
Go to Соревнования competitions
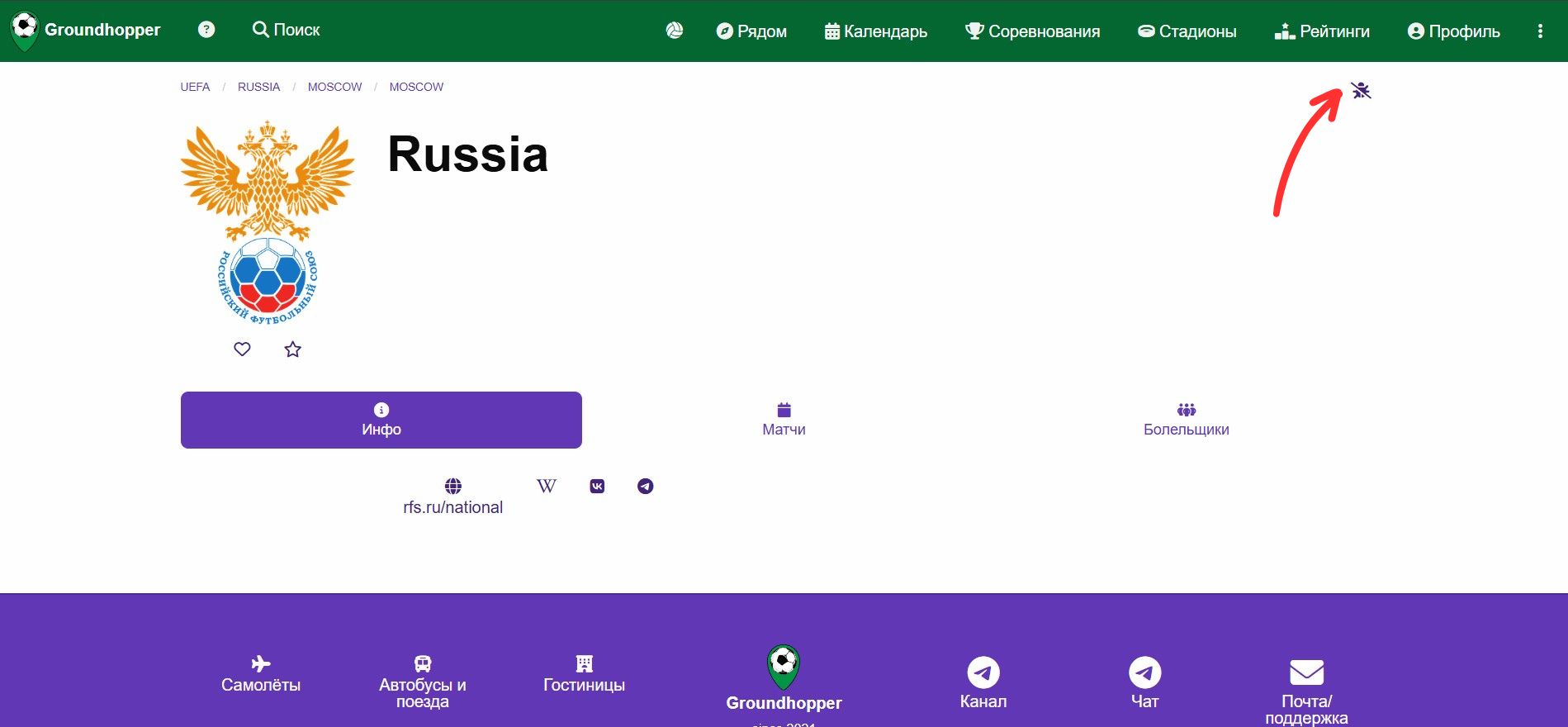[1032, 31]
